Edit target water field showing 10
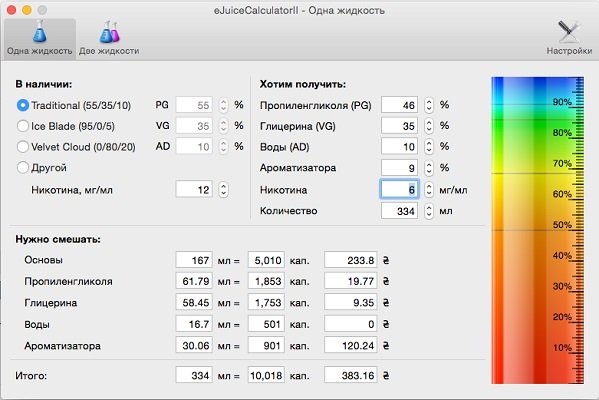Image resolution: width=599 pixels, height=400 pixels. coord(399,146)
